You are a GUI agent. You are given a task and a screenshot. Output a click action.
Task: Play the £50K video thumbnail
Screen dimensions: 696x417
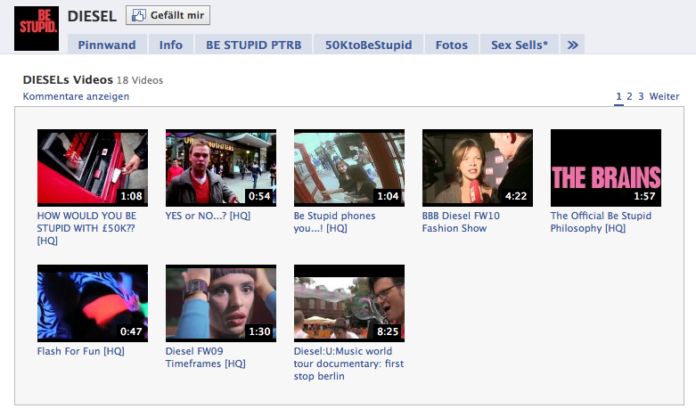click(92, 167)
